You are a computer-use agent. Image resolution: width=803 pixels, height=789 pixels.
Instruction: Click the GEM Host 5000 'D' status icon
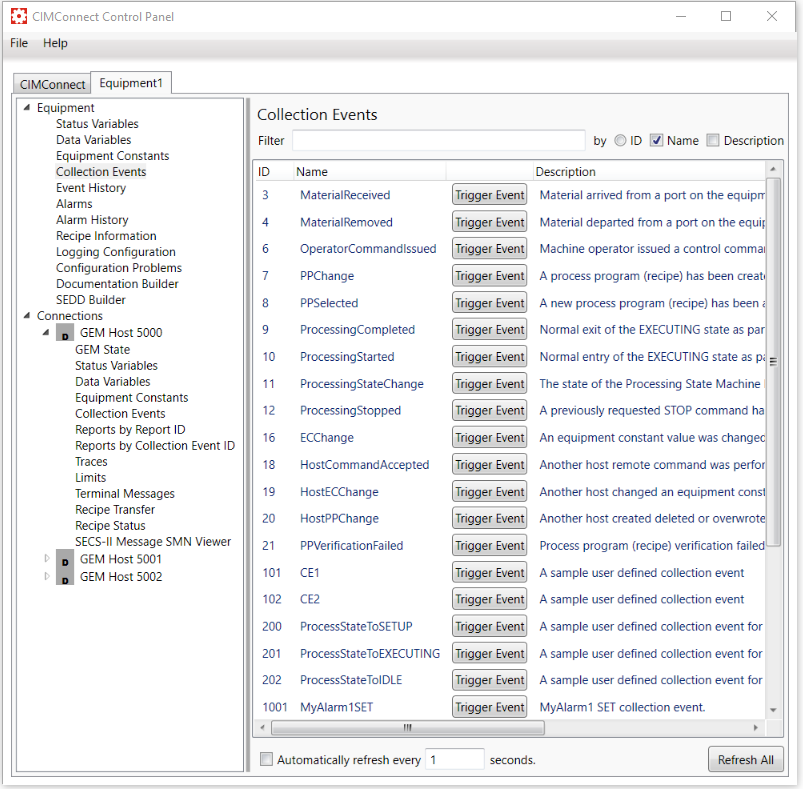click(x=65, y=333)
